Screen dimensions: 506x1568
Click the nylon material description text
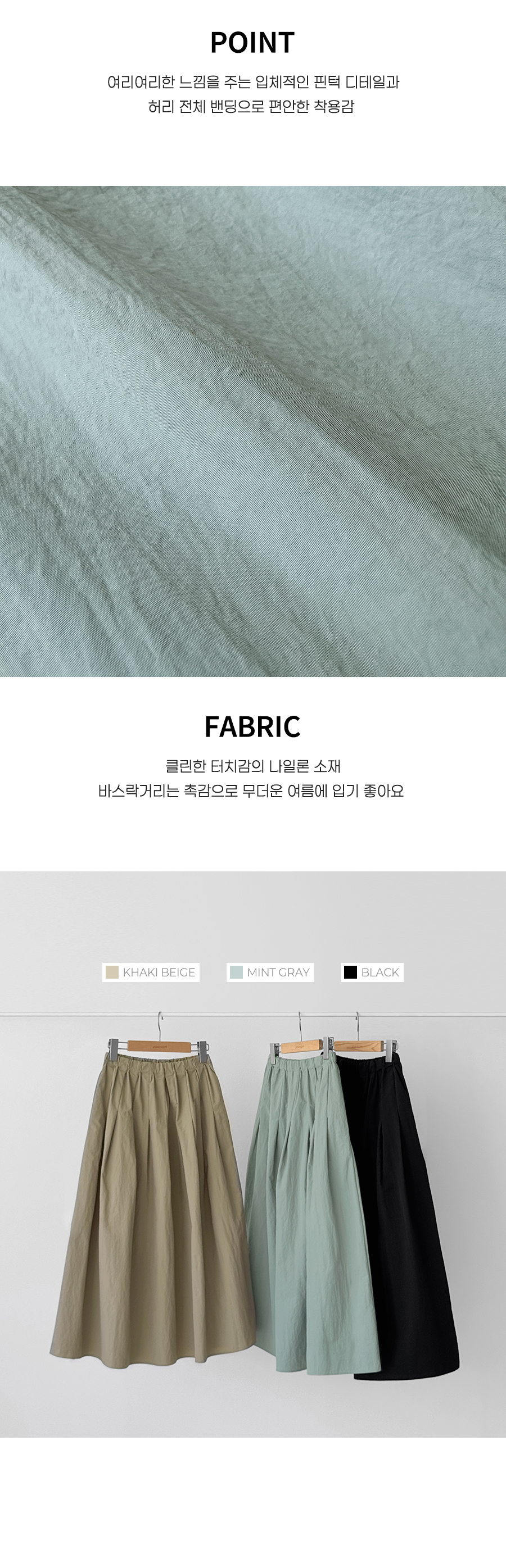[252, 766]
